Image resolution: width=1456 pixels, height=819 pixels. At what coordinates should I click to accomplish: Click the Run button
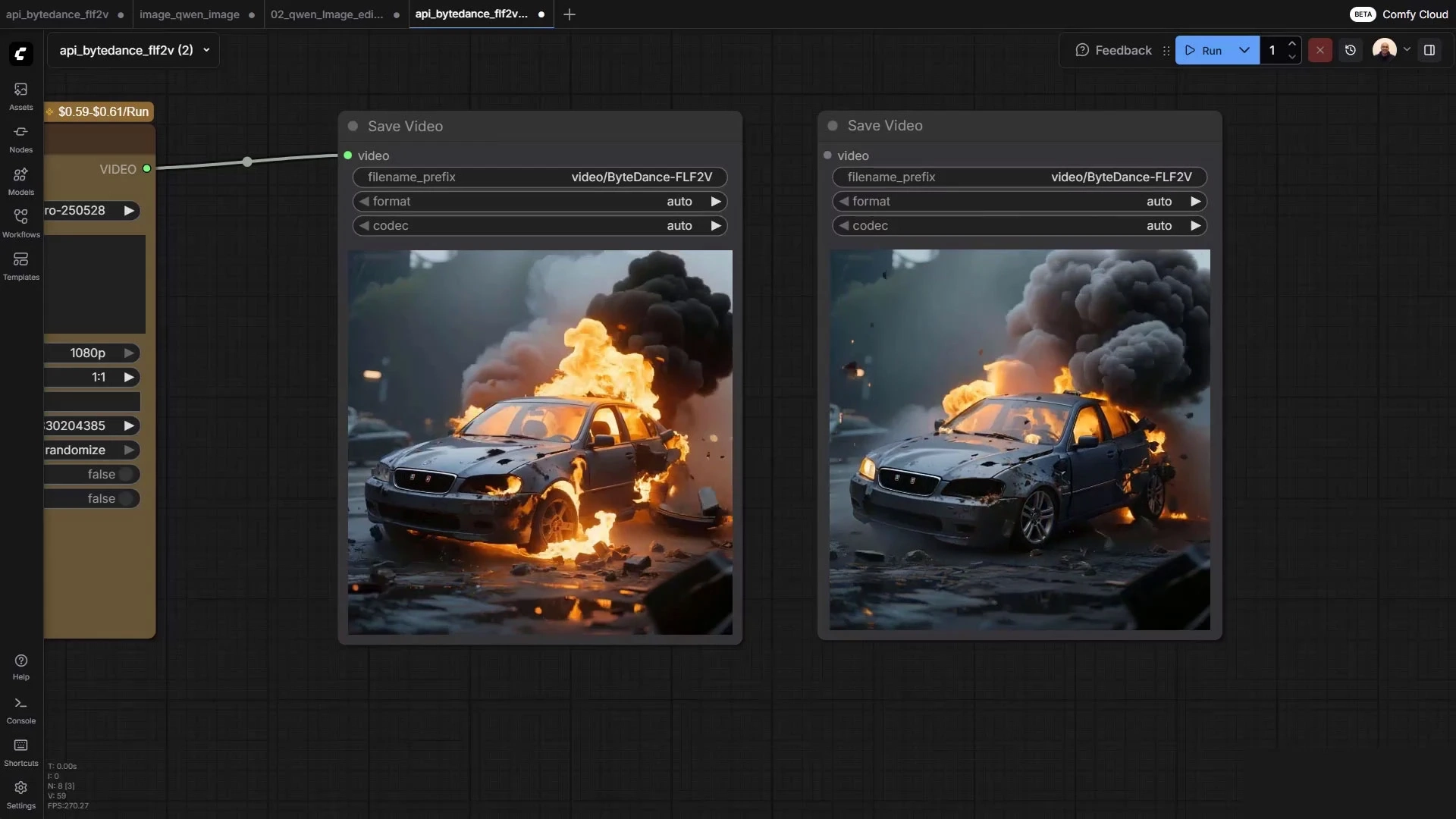tap(1203, 50)
